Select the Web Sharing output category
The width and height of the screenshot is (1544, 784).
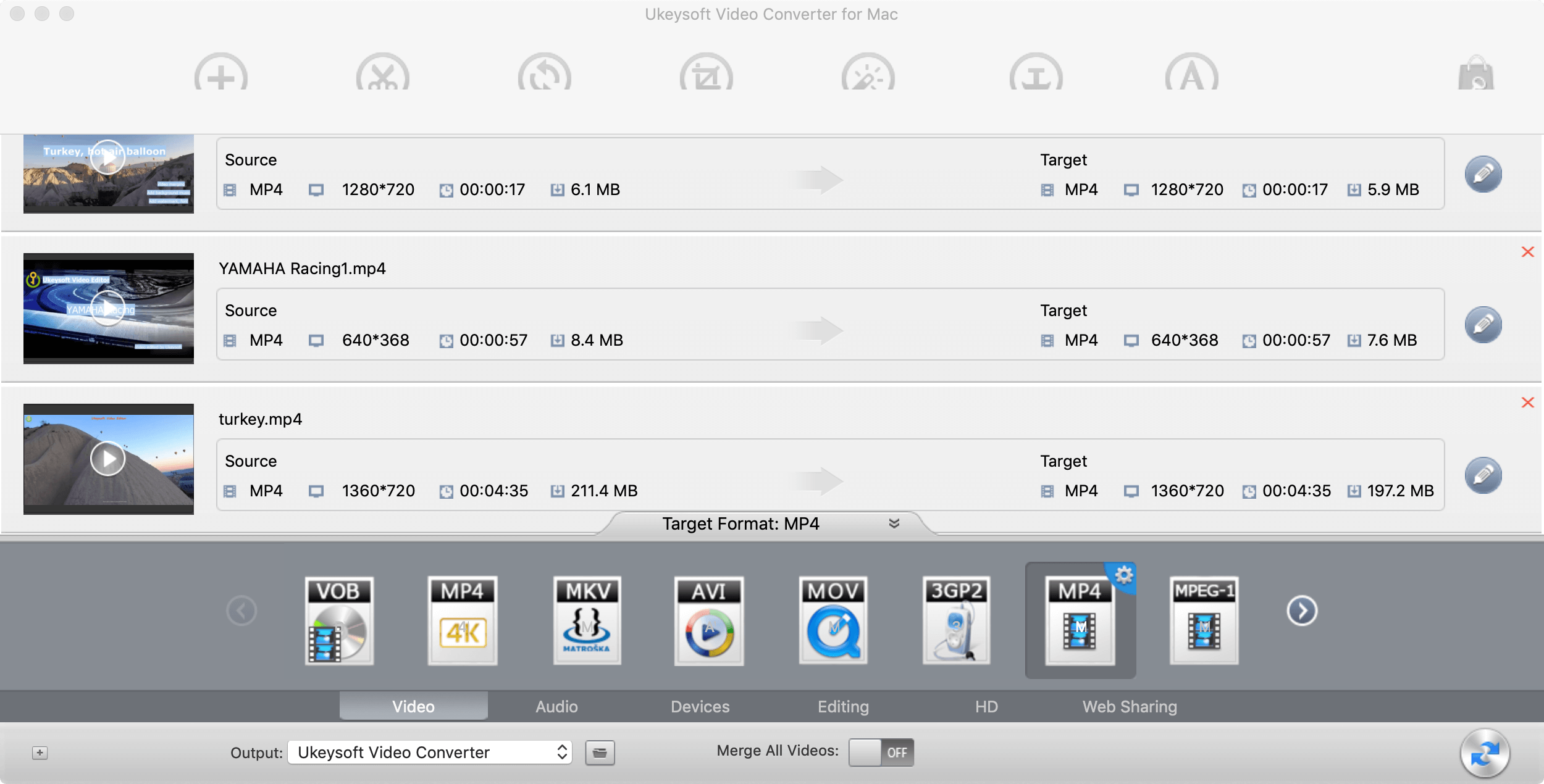coord(1129,705)
